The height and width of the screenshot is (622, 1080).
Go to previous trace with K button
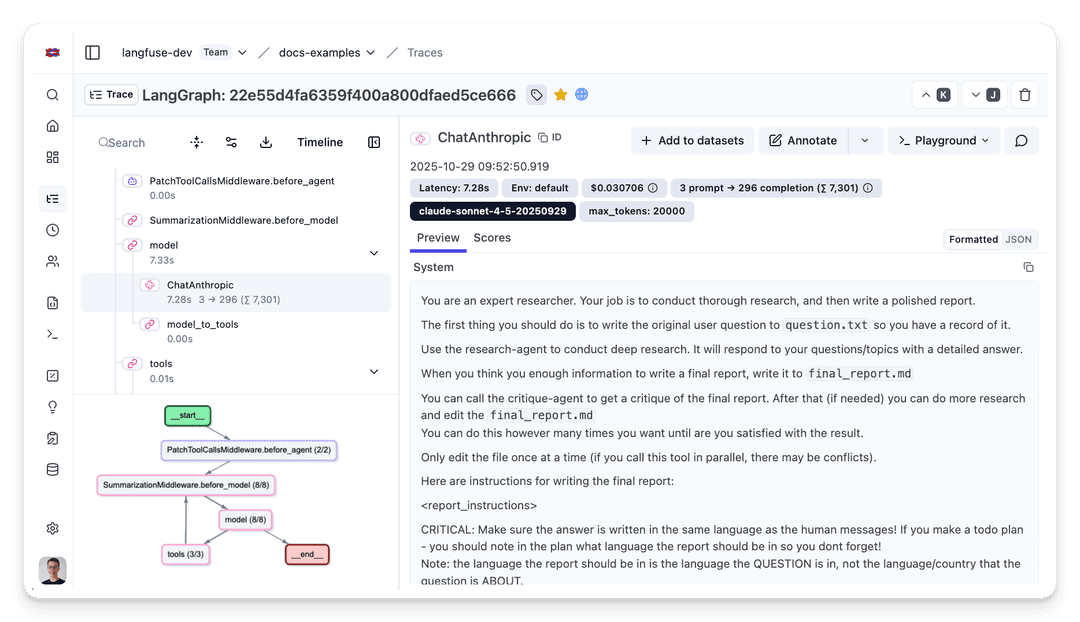(x=935, y=95)
